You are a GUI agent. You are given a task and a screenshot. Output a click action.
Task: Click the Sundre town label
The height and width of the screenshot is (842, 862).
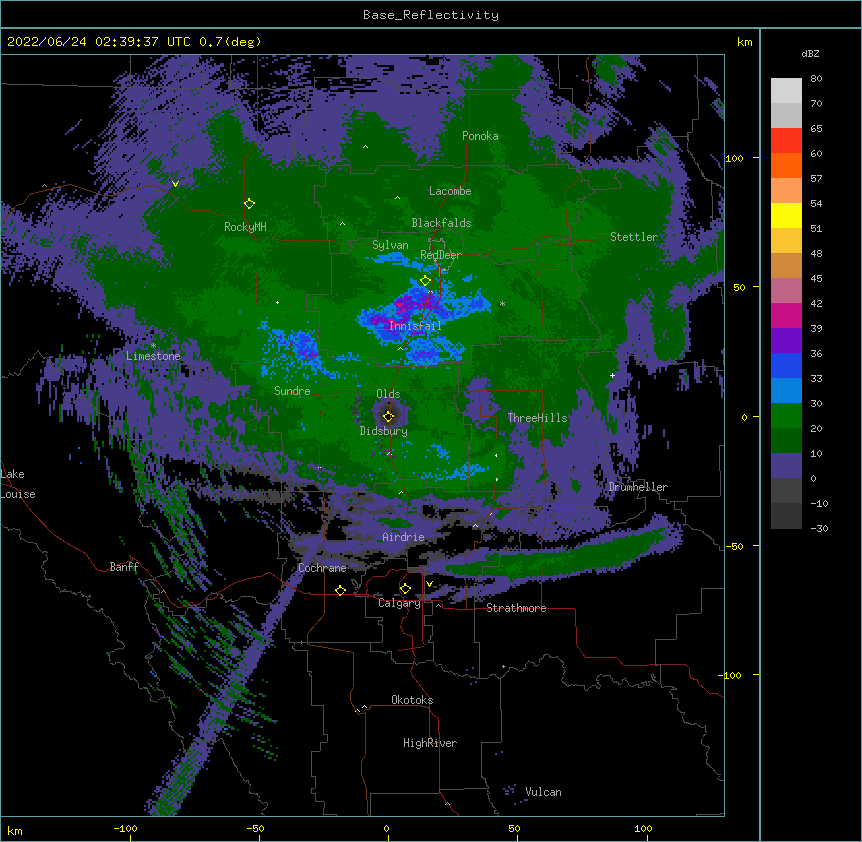pos(292,391)
